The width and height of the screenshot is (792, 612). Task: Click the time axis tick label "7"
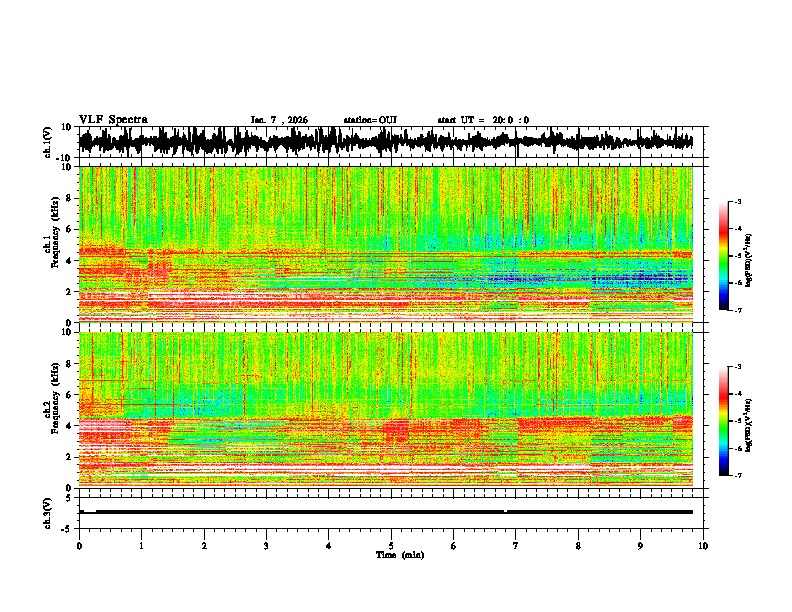tap(516, 546)
